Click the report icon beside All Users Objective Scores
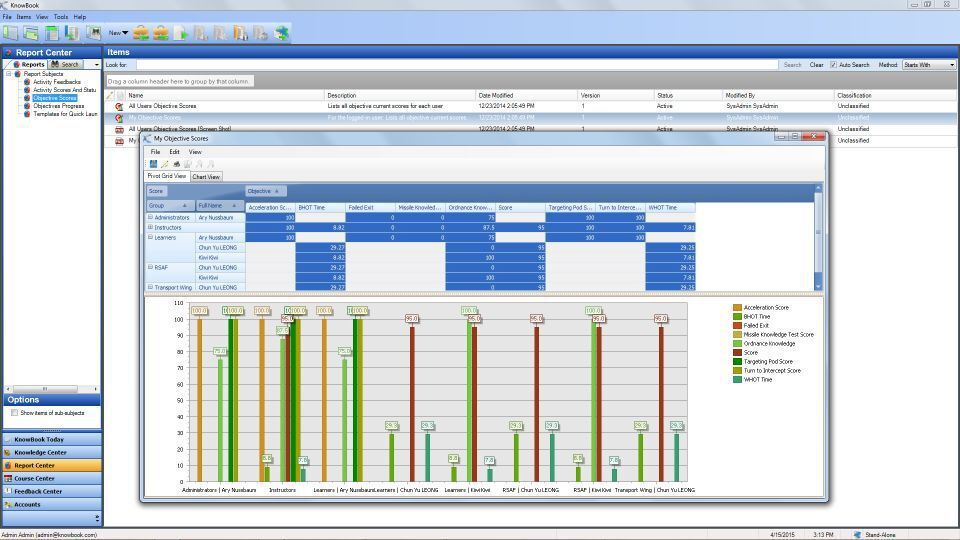Image resolution: width=960 pixels, height=540 pixels. pos(120,106)
